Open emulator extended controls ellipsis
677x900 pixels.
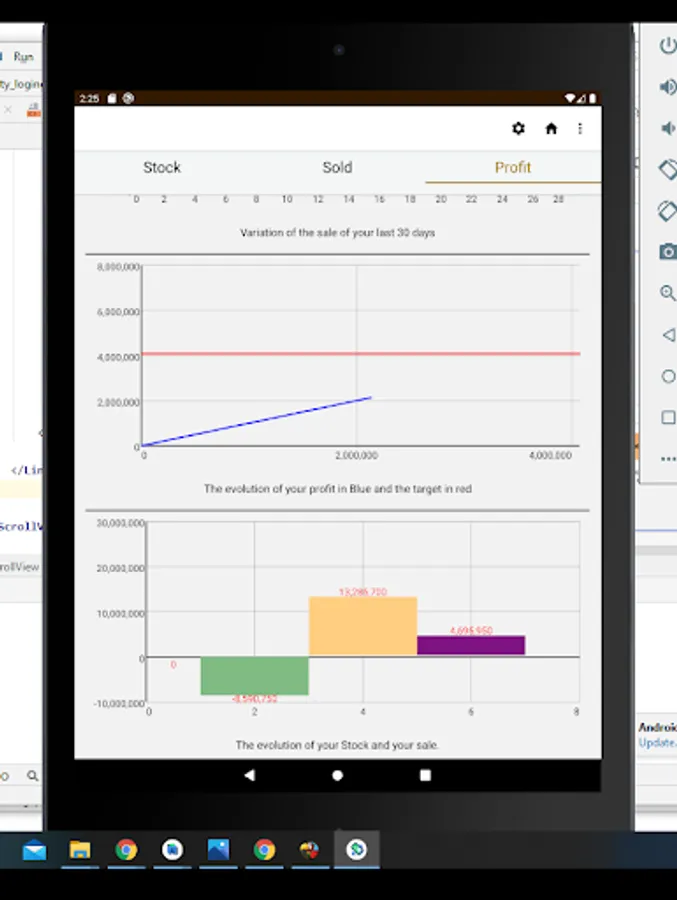click(668, 459)
